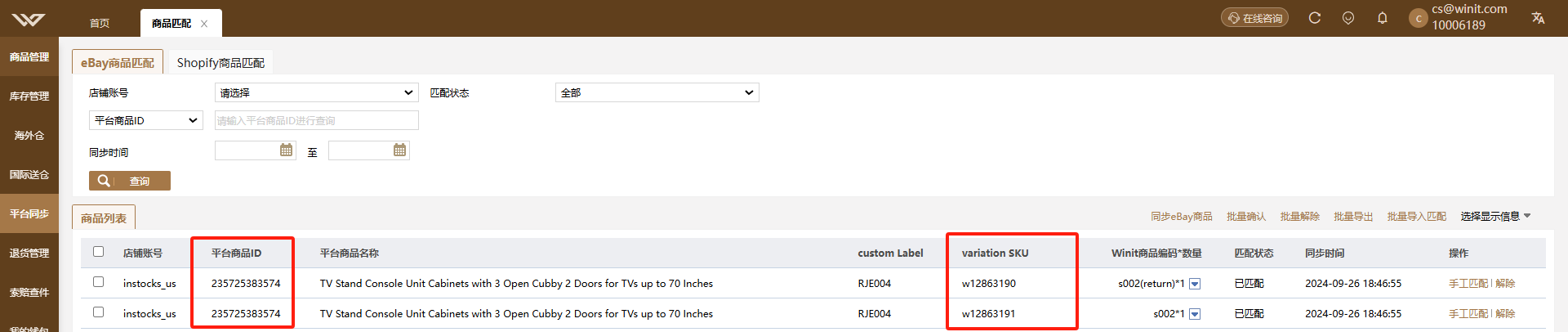
Task: Focus the sync end date field
Action: (x=369, y=150)
